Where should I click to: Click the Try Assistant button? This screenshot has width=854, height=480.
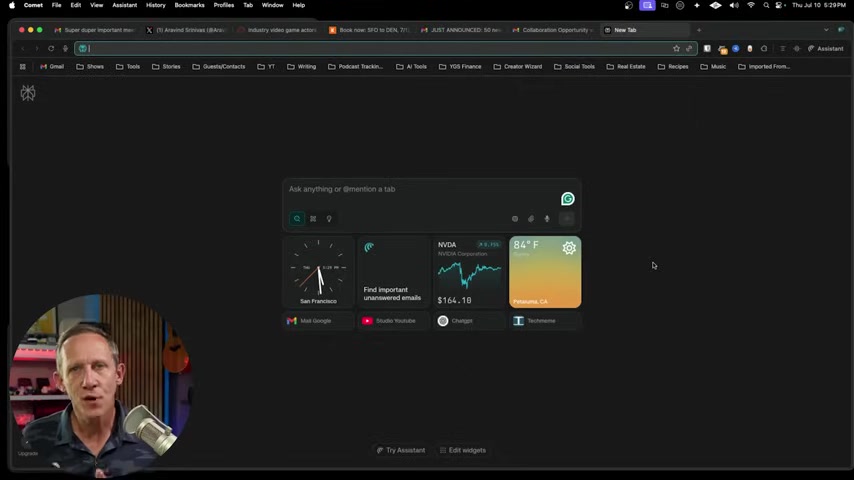(x=401, y=450)
